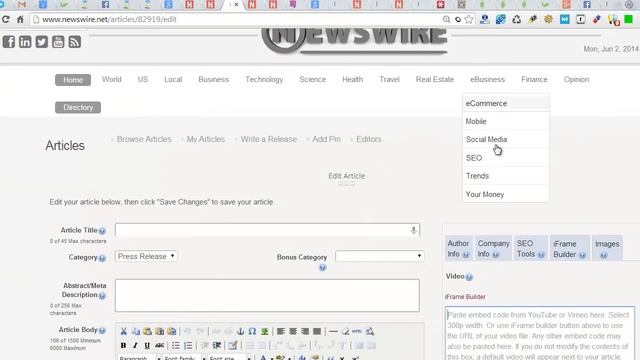Switch to the iFrame Builder tab
The width and height of the screenshot is (640, 360).
click(569, 248)
